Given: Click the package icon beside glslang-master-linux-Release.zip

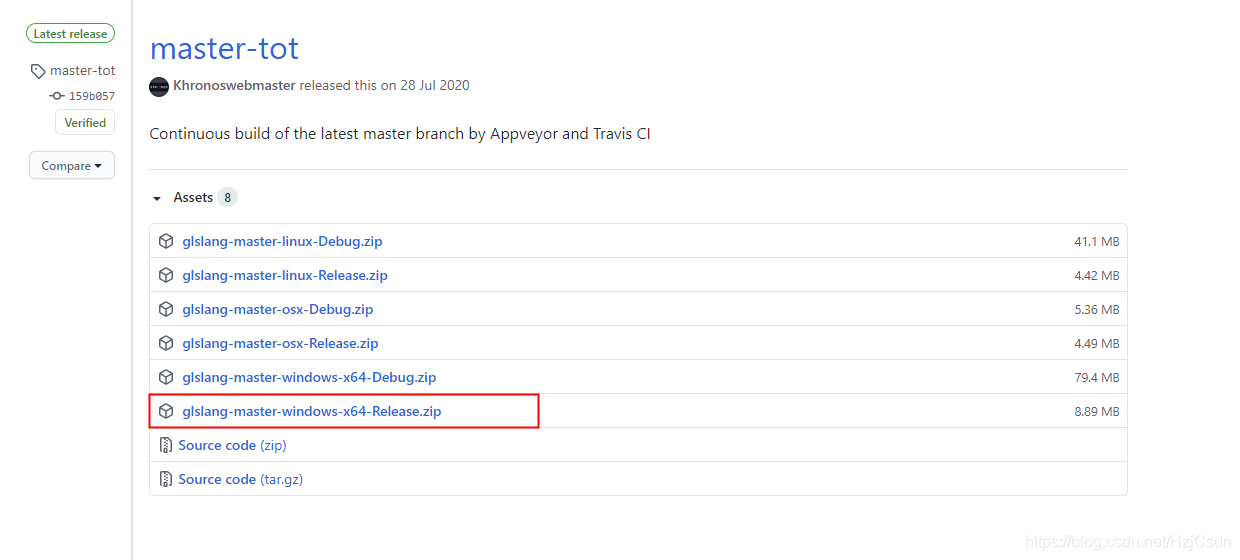Looking at the screenshot, I should pyautogui.click(x=167, y=275).
